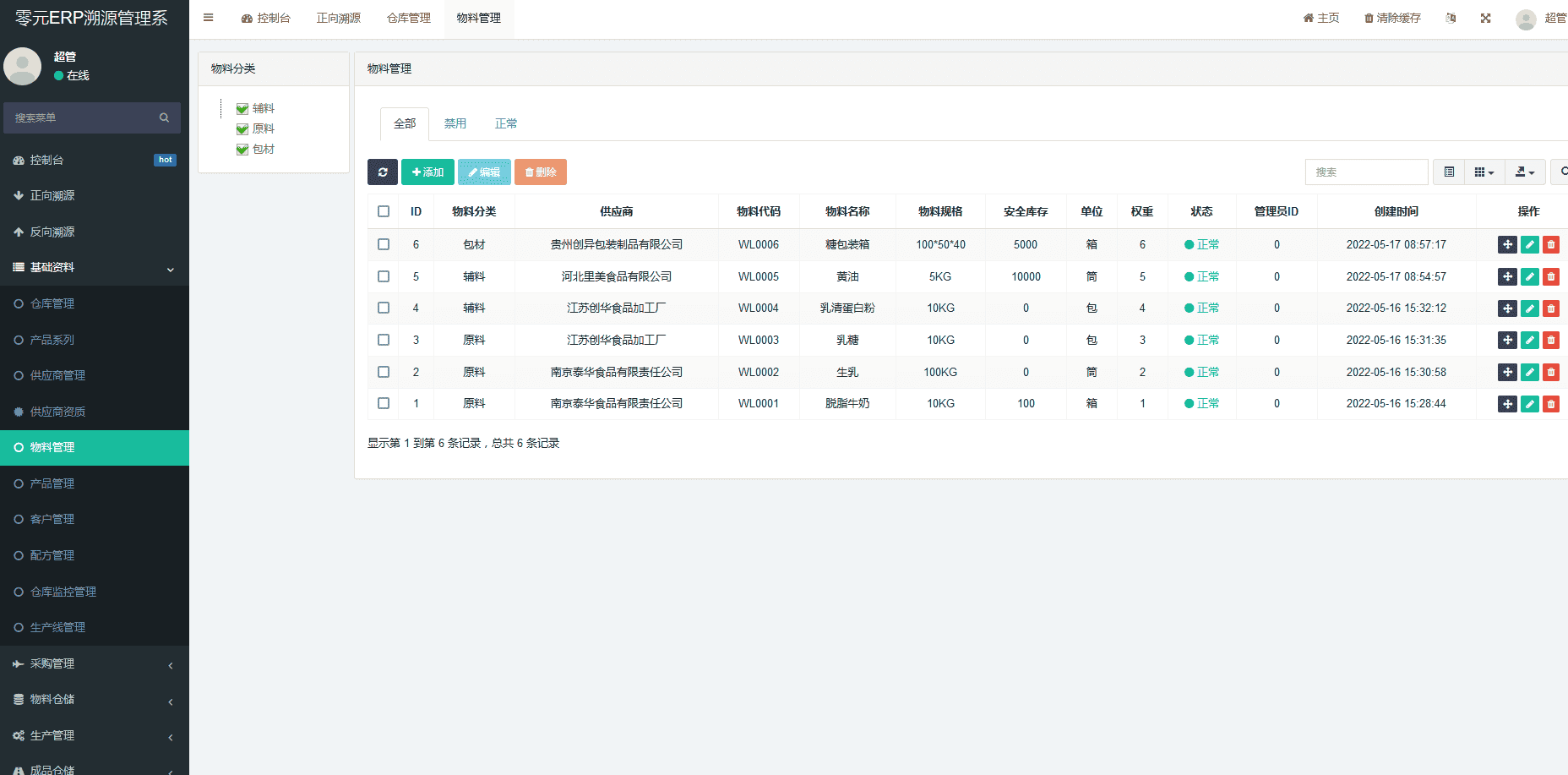
Task: Open 供应商管理 in the sidebar
Action: 57,376
